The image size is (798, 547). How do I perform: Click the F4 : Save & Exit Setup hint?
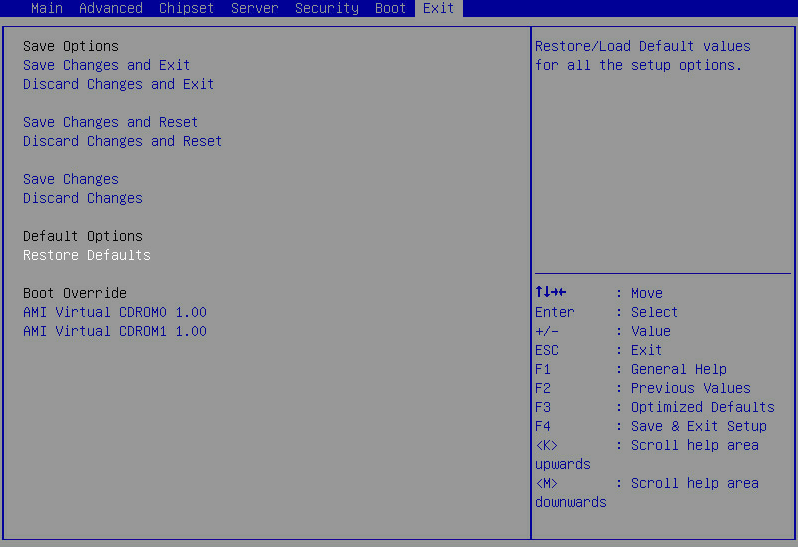click(650, 426)
